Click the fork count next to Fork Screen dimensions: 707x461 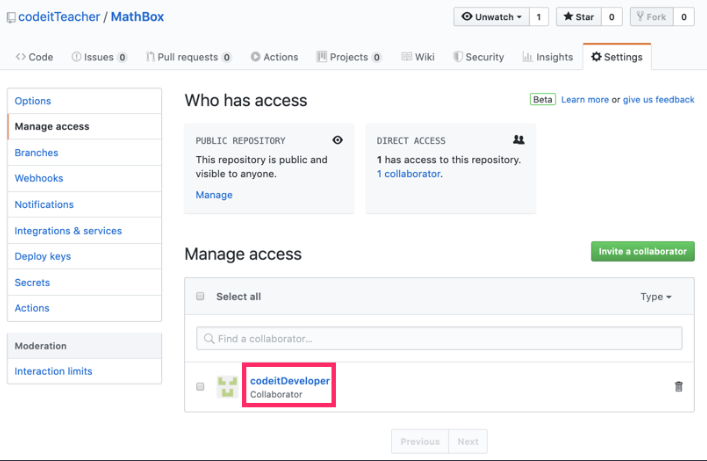click(684, 17)
